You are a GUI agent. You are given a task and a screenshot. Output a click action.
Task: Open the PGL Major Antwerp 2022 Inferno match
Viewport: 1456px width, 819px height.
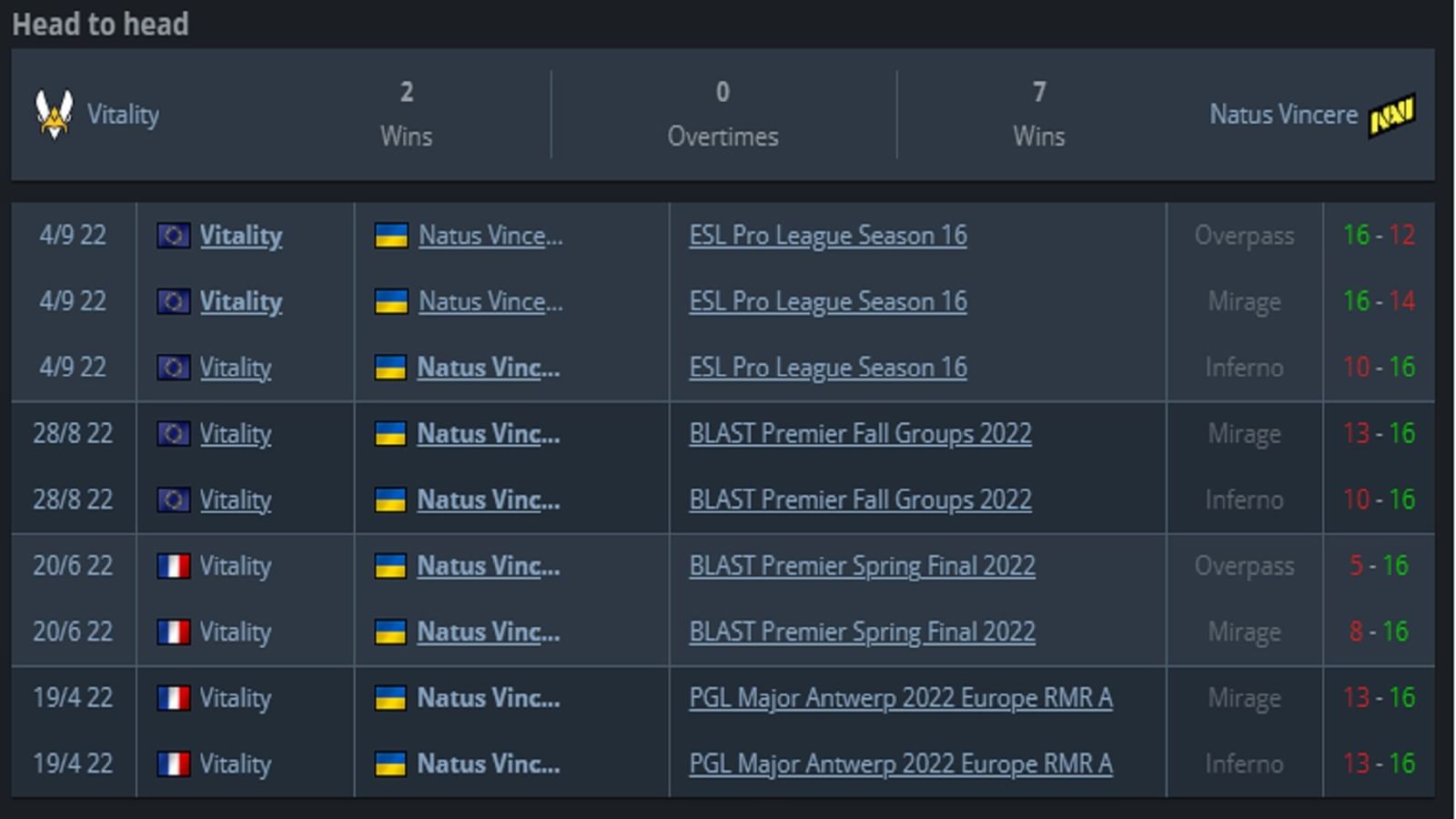click(x=900, y=764)
